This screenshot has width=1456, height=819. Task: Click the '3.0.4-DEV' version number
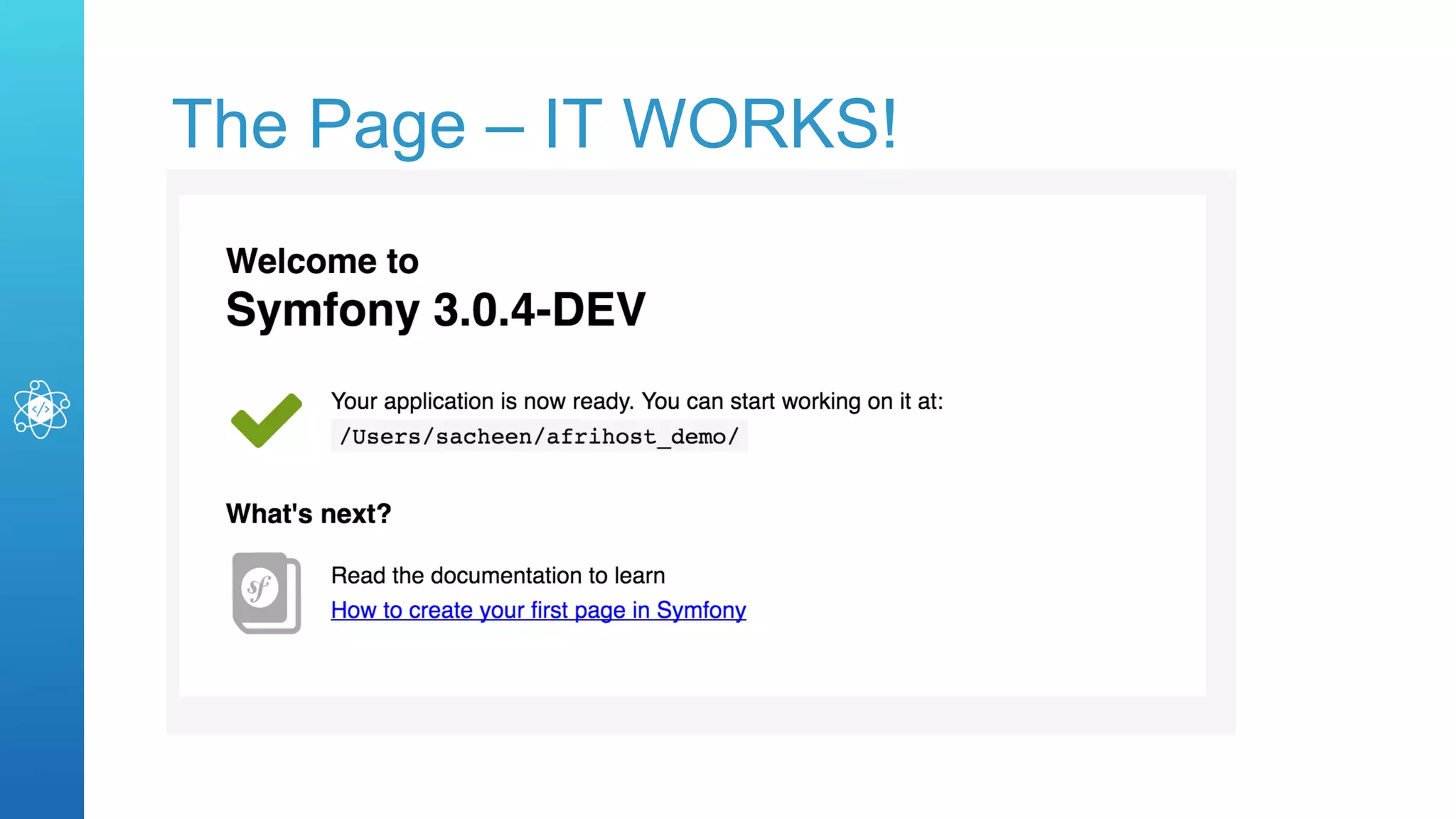click(539, 310)
